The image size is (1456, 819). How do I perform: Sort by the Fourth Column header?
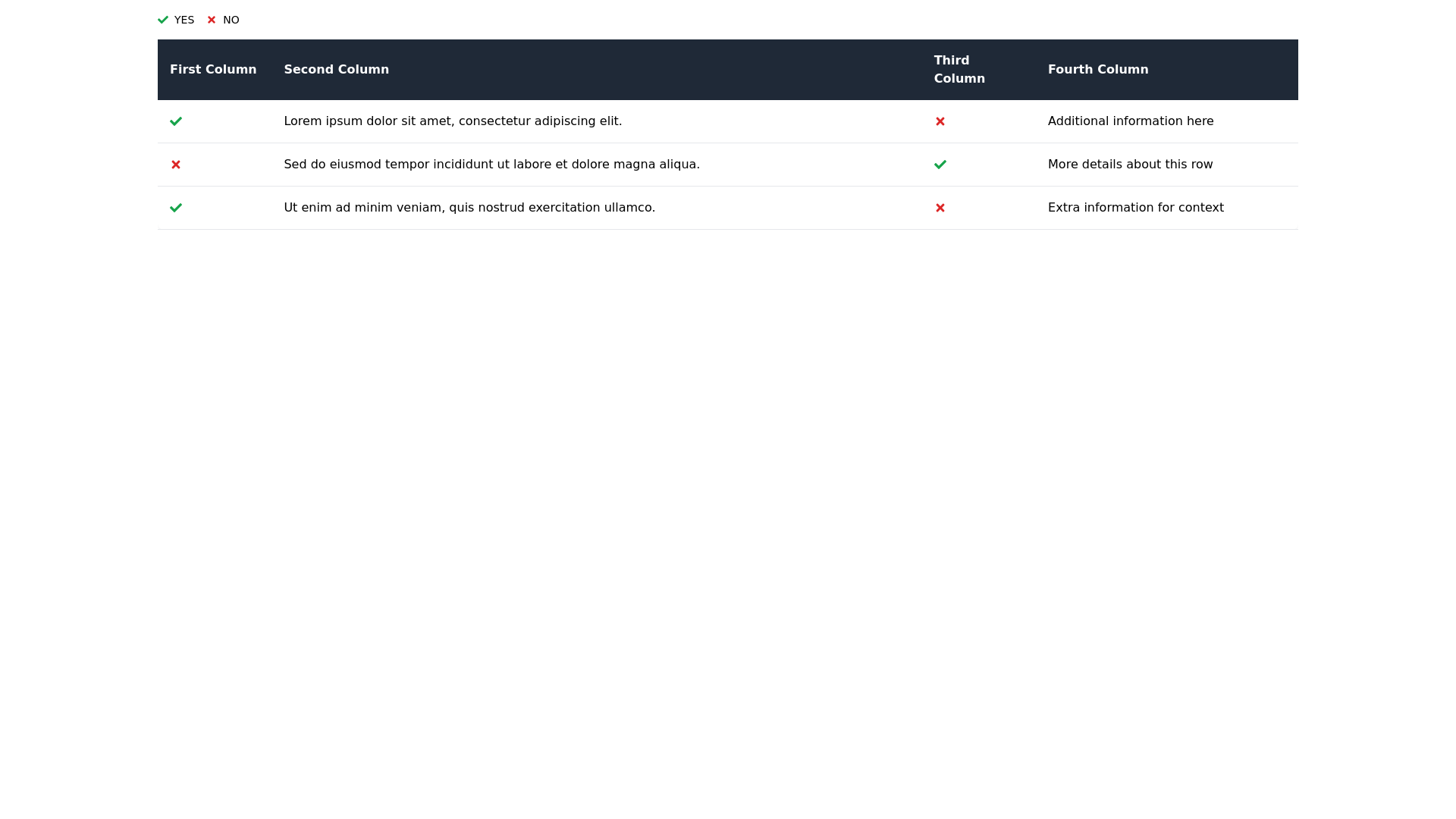coord(1097,69)
